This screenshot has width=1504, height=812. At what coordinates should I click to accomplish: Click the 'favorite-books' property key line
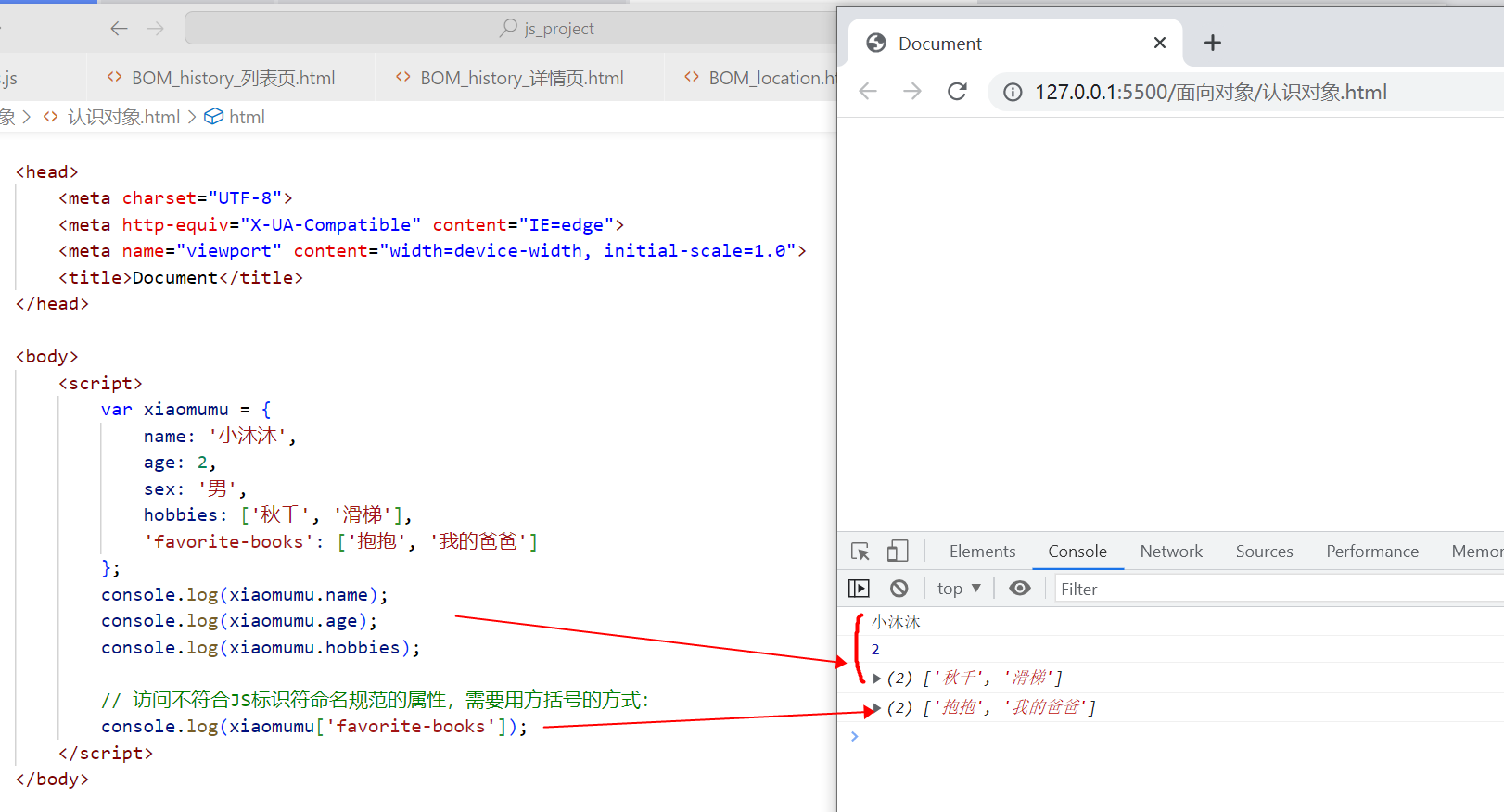(x=340, y=541)
